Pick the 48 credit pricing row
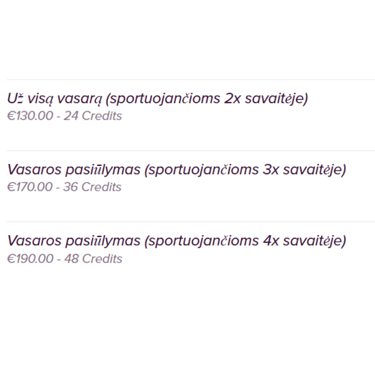The image size is (375, 366). [65, 259]
